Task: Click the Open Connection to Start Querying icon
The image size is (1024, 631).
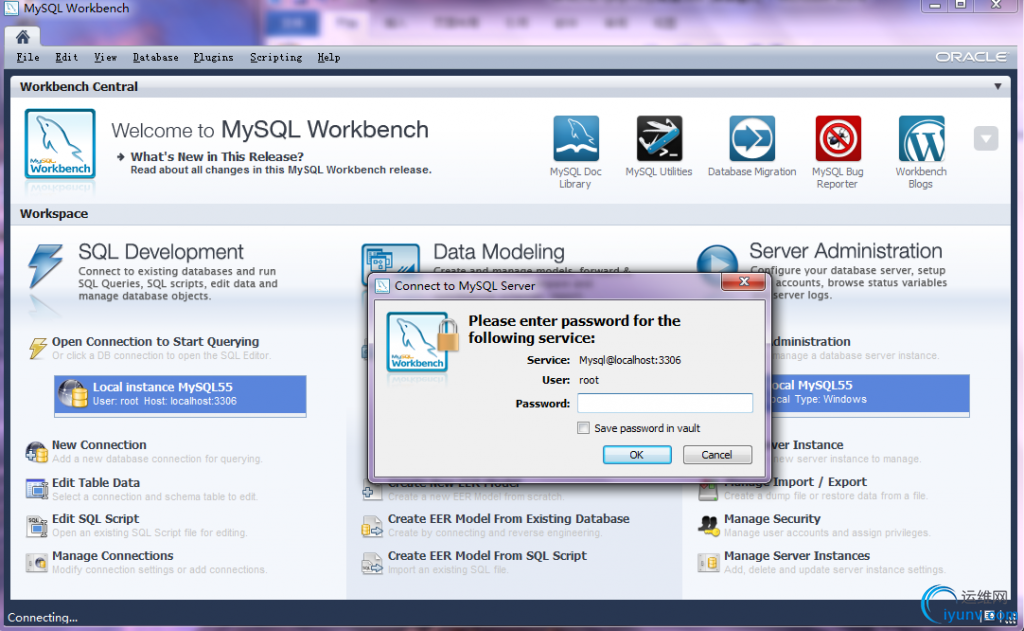Action: click(x=38, y=348)
